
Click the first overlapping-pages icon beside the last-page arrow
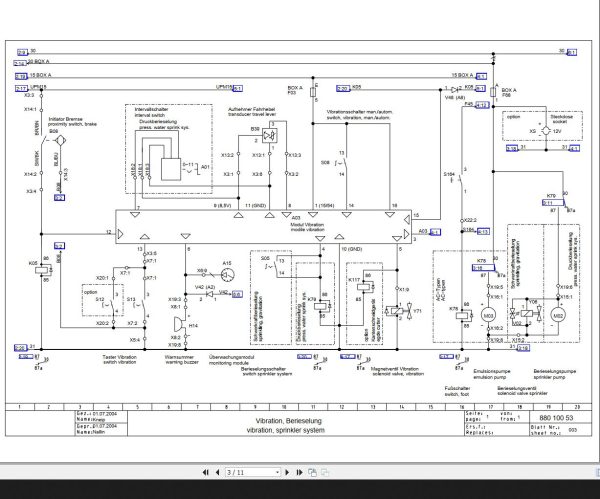[312, 472]
